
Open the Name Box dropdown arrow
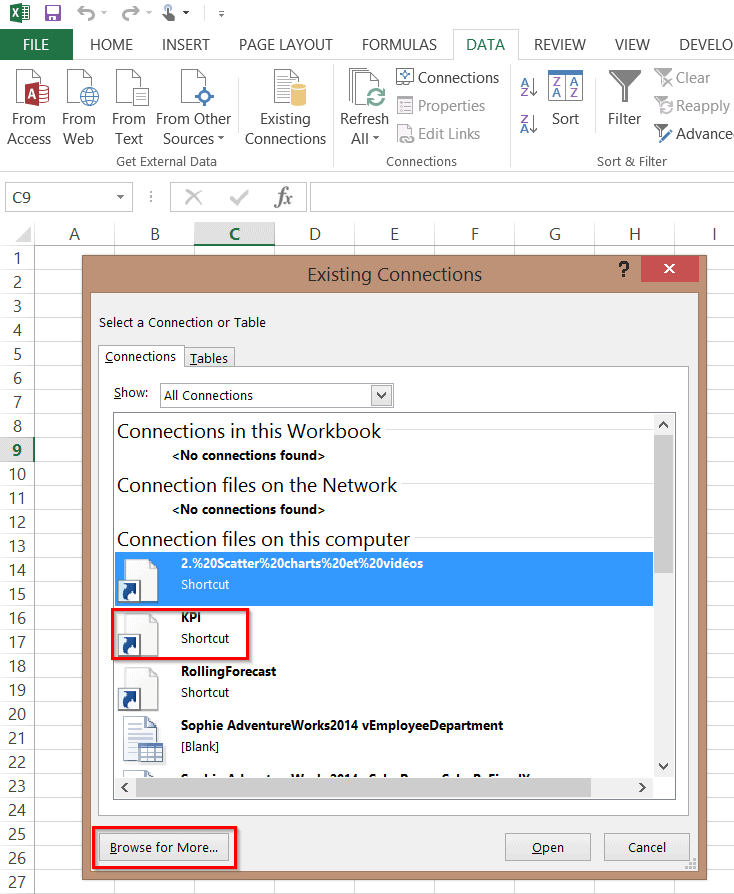tap(121, 198)
